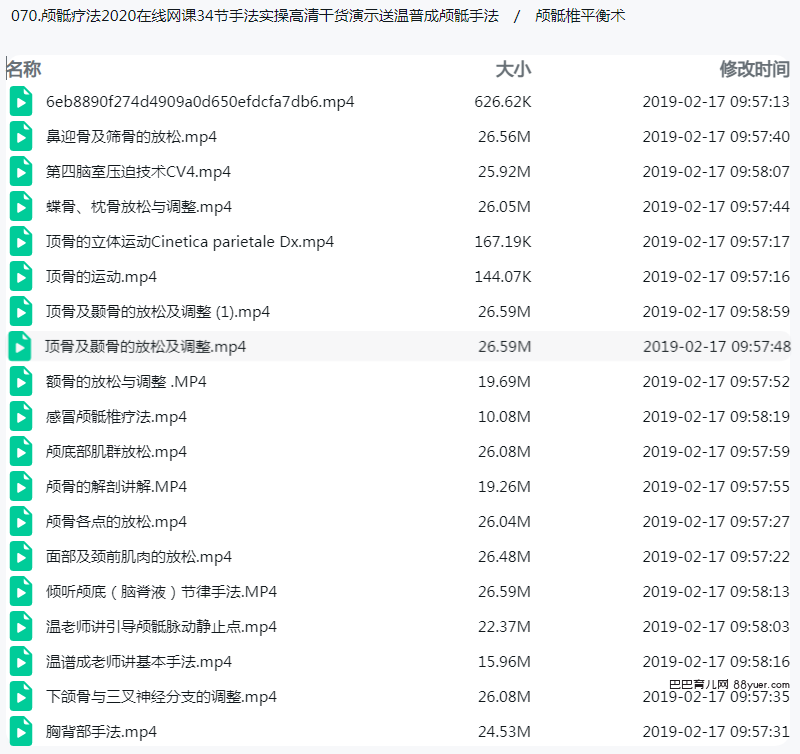Select the file icon for 第四脑室压迫技术CV4.mp4

(x=21, y=171)
